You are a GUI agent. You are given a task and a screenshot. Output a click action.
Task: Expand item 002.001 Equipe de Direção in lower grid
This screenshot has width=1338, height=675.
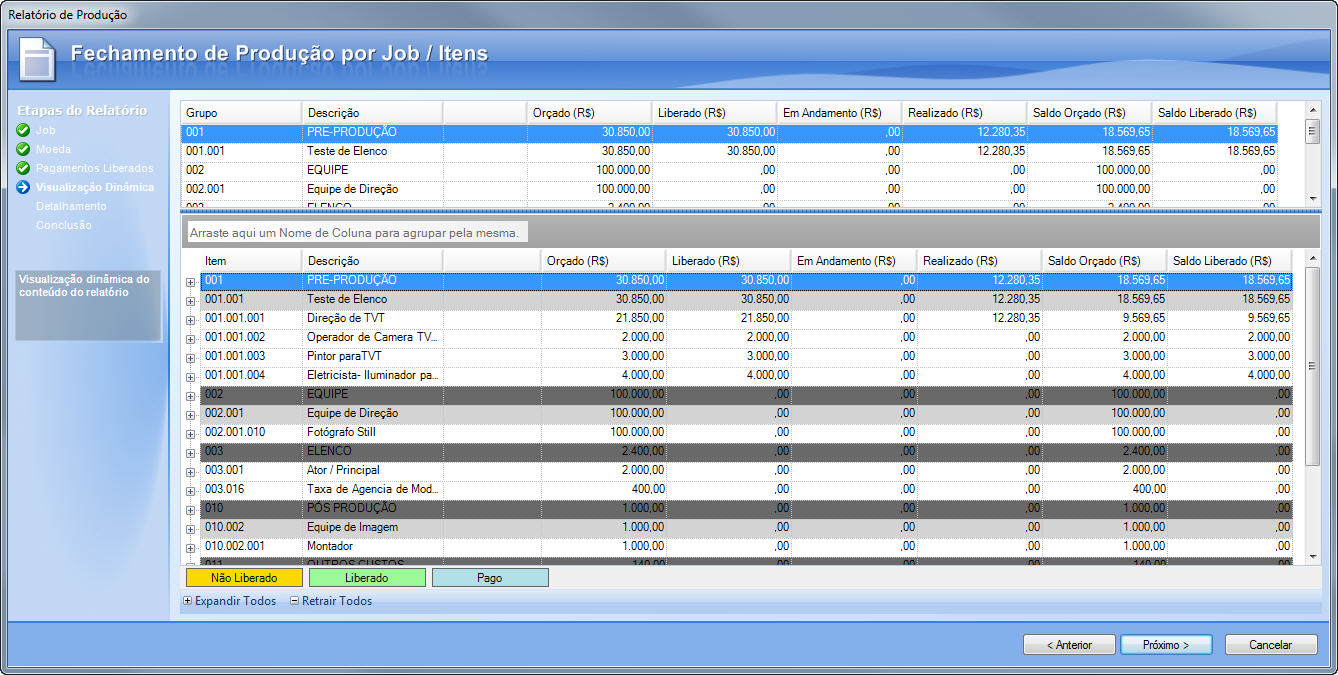(190, 414)
